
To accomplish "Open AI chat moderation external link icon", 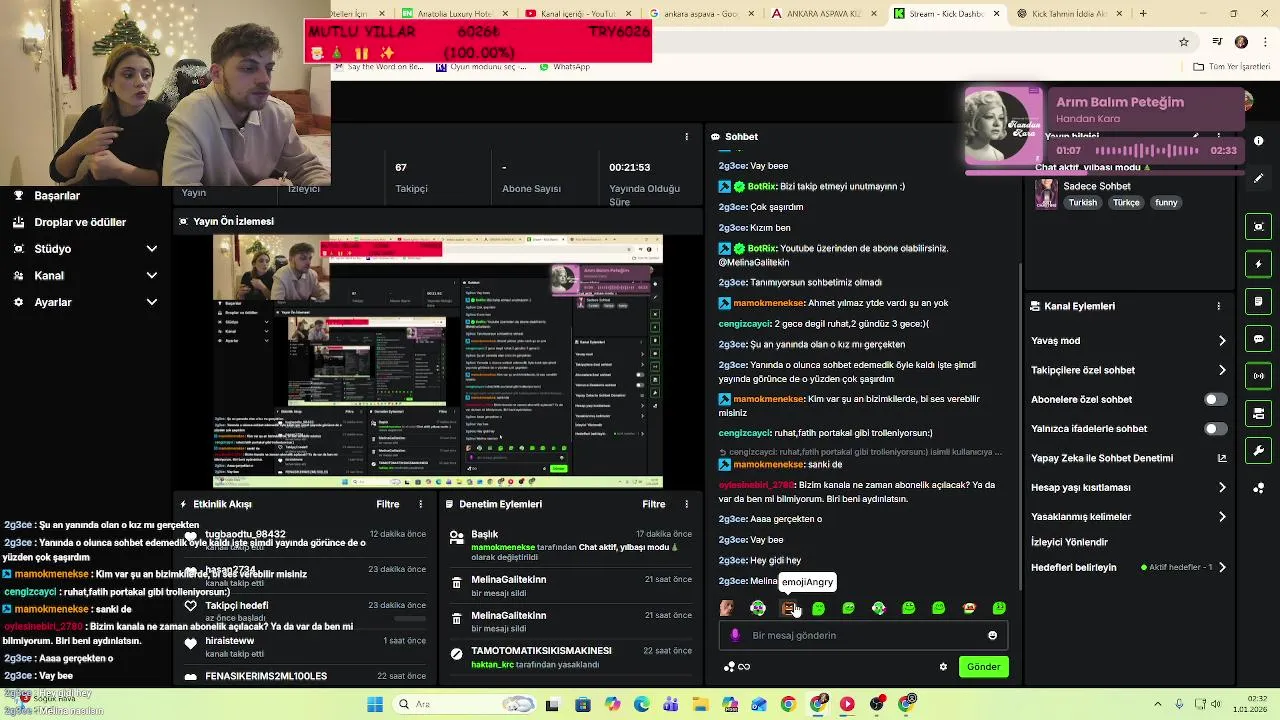I will click(x=1221, y=458).
